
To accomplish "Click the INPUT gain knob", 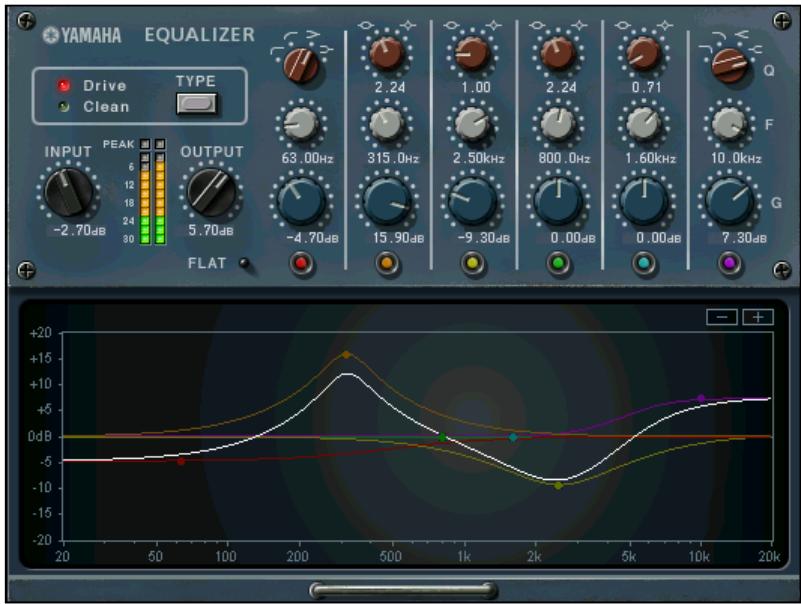I will coord(68,192).
